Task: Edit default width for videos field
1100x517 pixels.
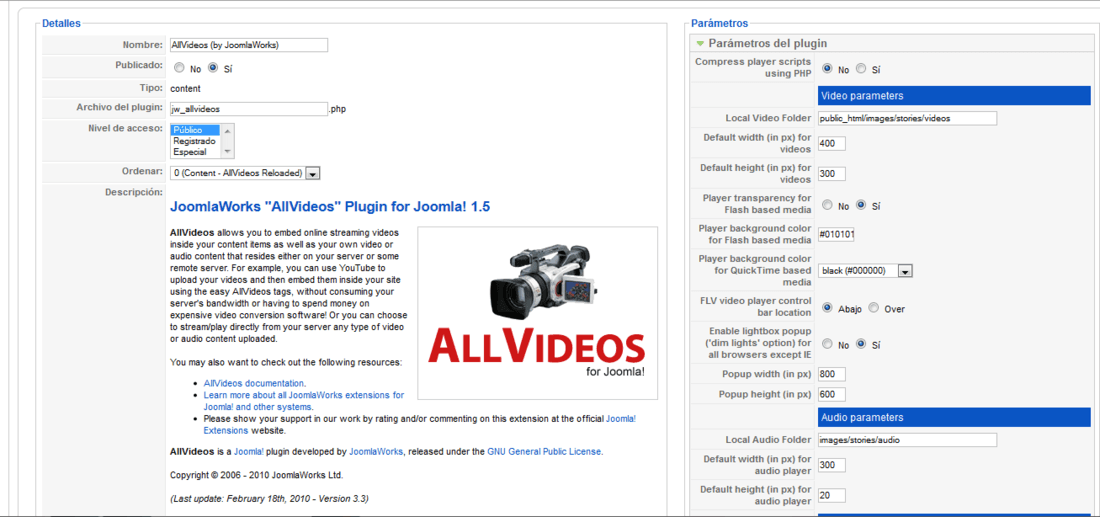Action: [x=831, y=144]
